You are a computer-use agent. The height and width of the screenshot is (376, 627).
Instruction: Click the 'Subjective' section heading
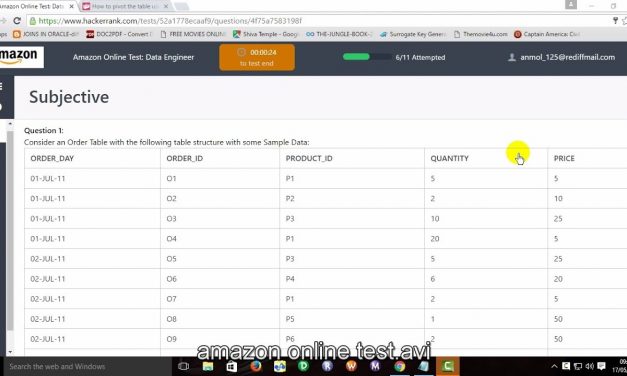(x=69, y=97)
